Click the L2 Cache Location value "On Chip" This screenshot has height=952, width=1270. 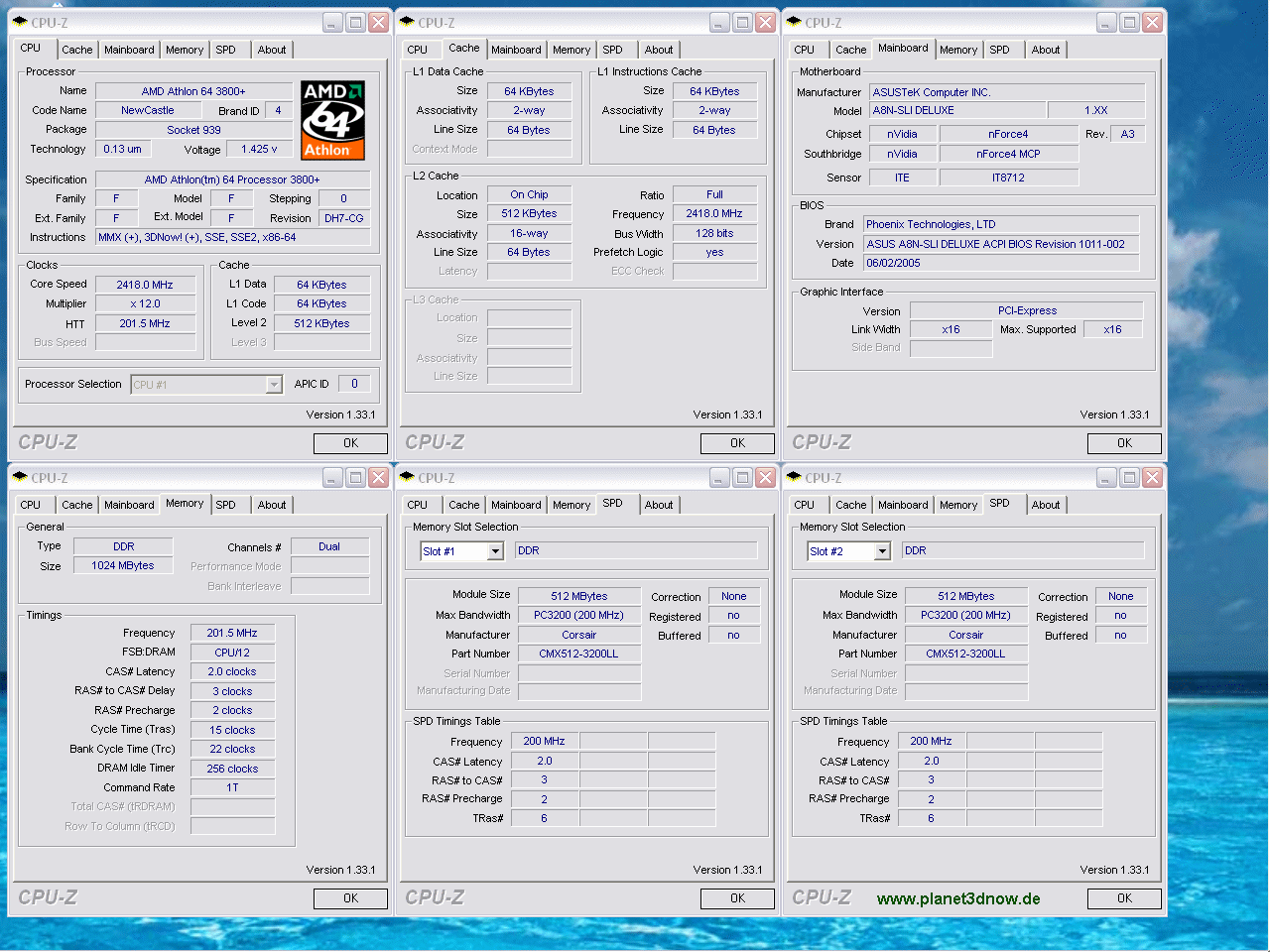coord(529,194)
